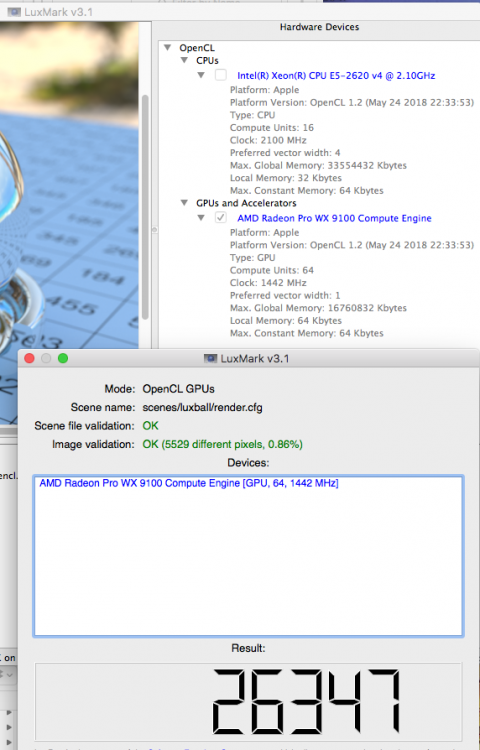Click the 'OpenCL GPUs' mode value
This screenshot has height=750, width=480.
pyautogui.click(x=178, y=389)
